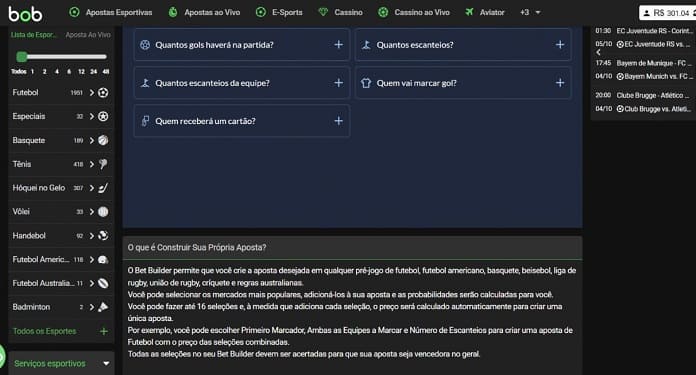696x375 pixels.
Task: Expand the Futebol chevron
Action: click(x=91, y=93)
